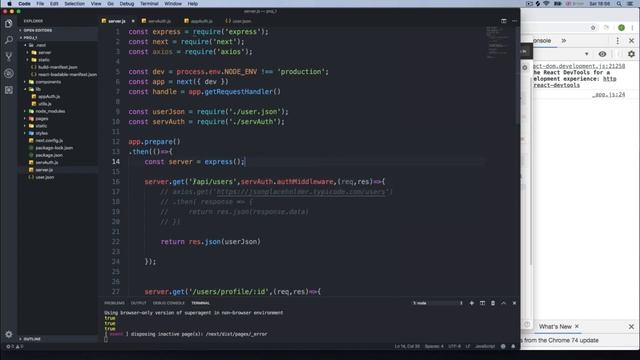Open react-dom.development.js source link
Screen dimensions: 640x360
point(579,66)
